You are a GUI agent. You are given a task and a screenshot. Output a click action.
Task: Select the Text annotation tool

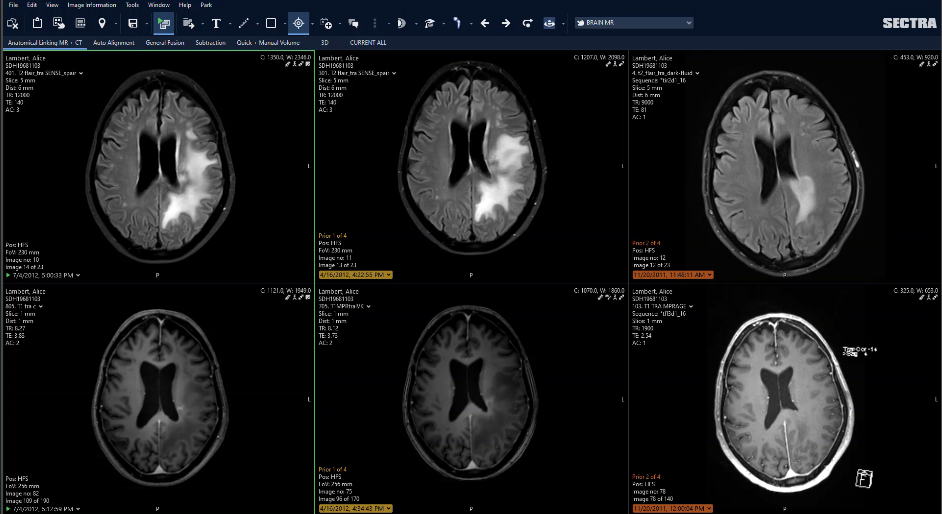(216, 23)
